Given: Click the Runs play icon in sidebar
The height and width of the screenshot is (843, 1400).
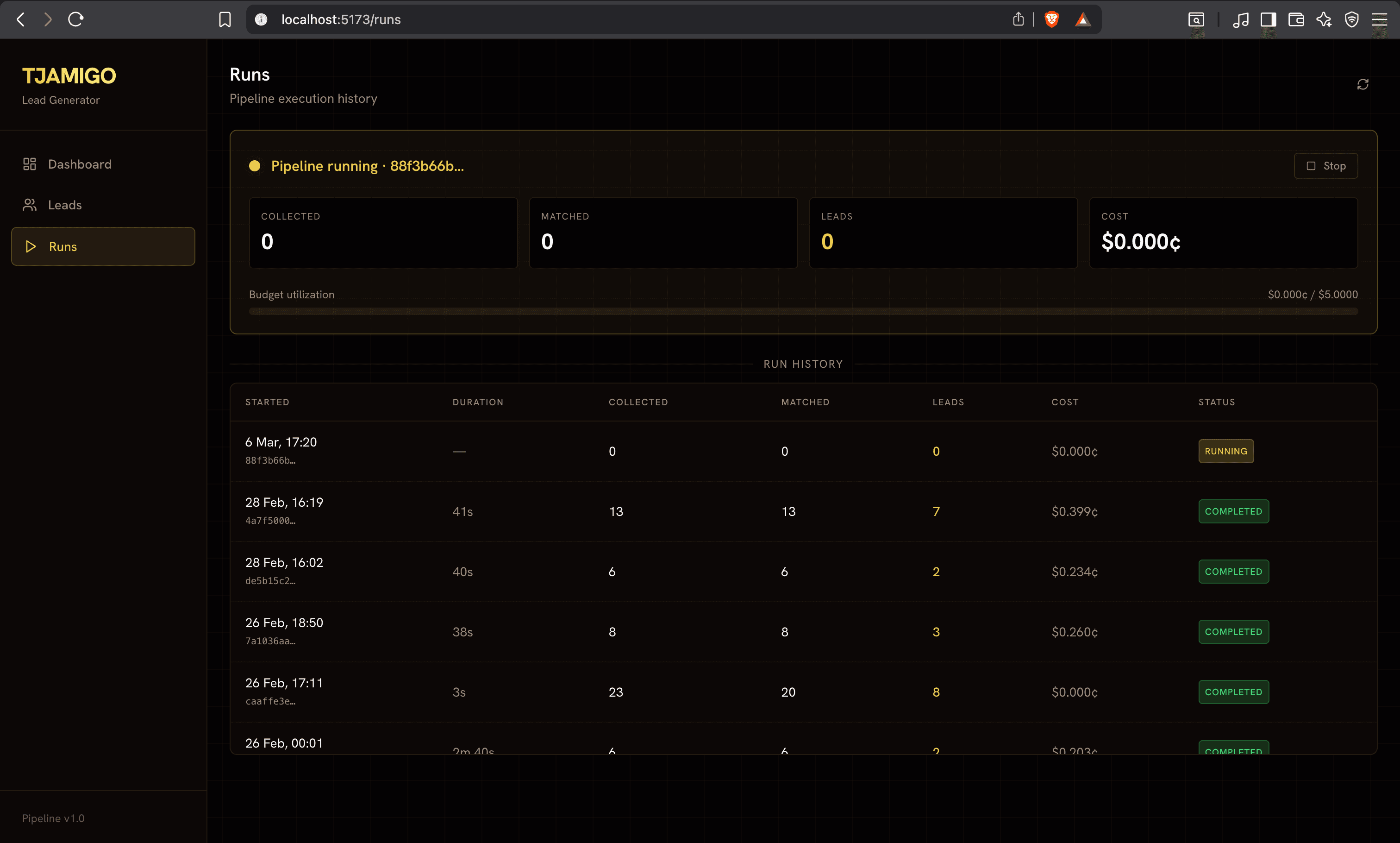Looking at the screenshot, I should click(31, 246).
